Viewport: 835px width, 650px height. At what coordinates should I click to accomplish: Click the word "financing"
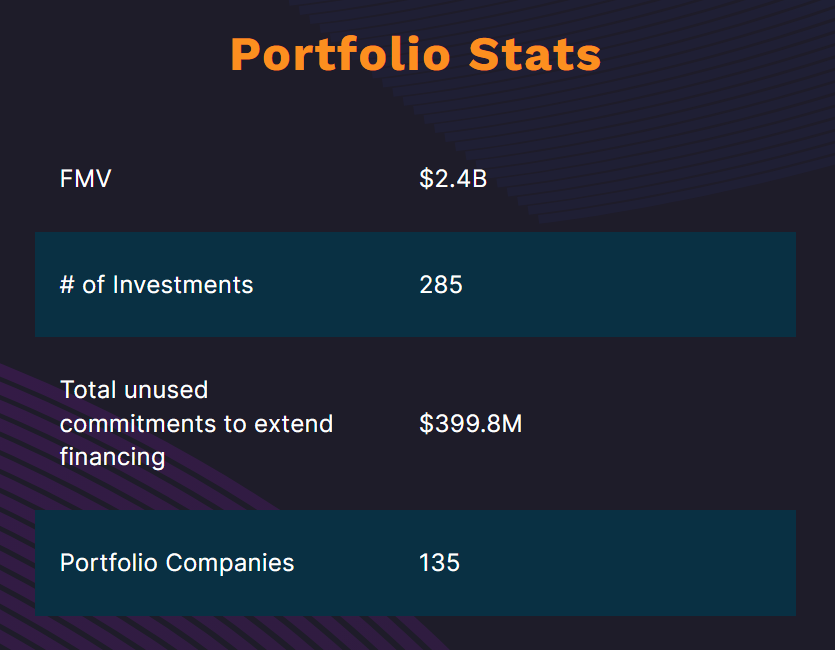click(112, 457)
